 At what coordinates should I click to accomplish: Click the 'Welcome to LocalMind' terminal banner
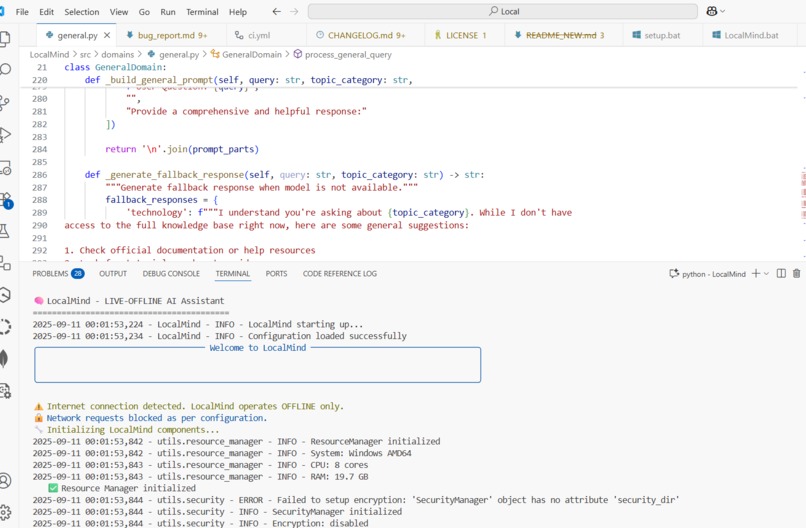pyautogui.click(x=258, y=348)
